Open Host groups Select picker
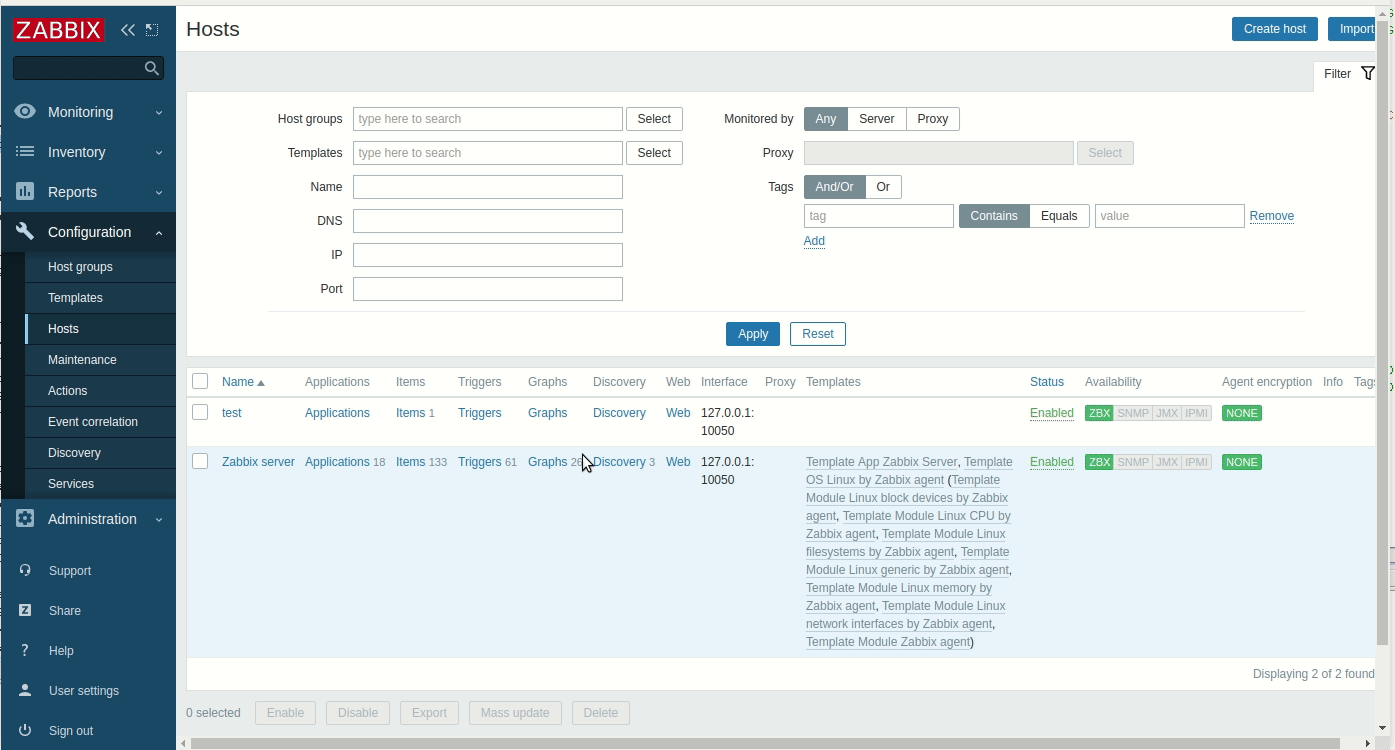 [x=654, y=119]
